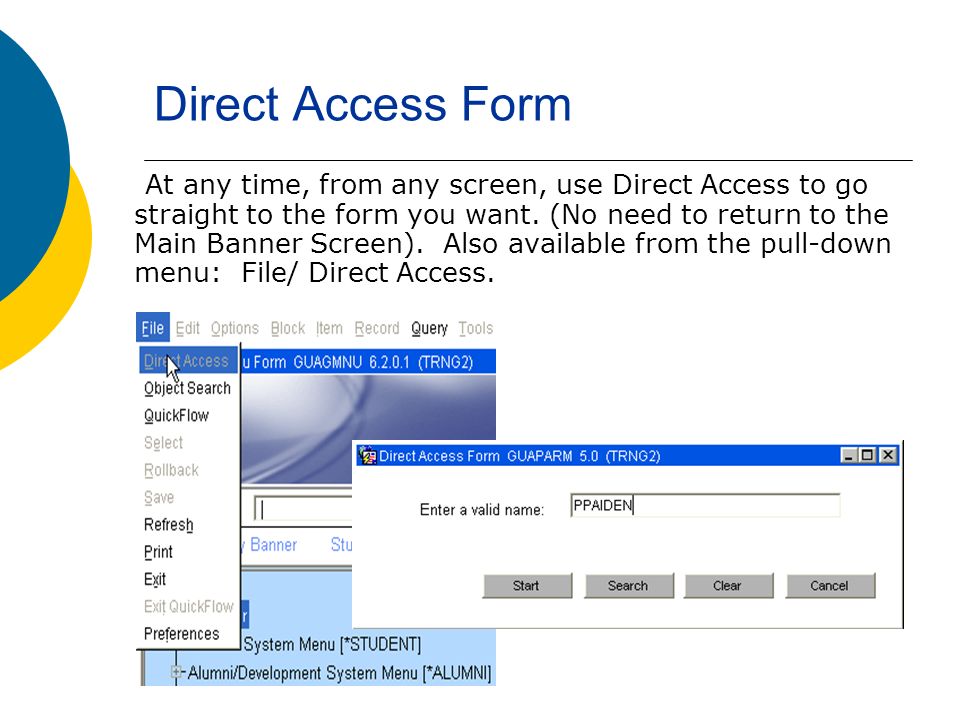
Task: Open the Options menu
Action: coord(234,328)
